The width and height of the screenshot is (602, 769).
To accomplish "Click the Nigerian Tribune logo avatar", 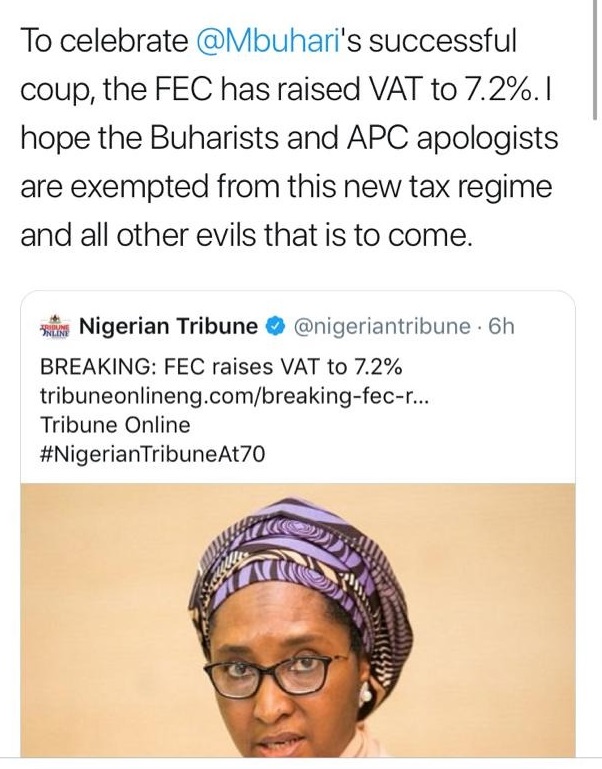I will (55, 326).
